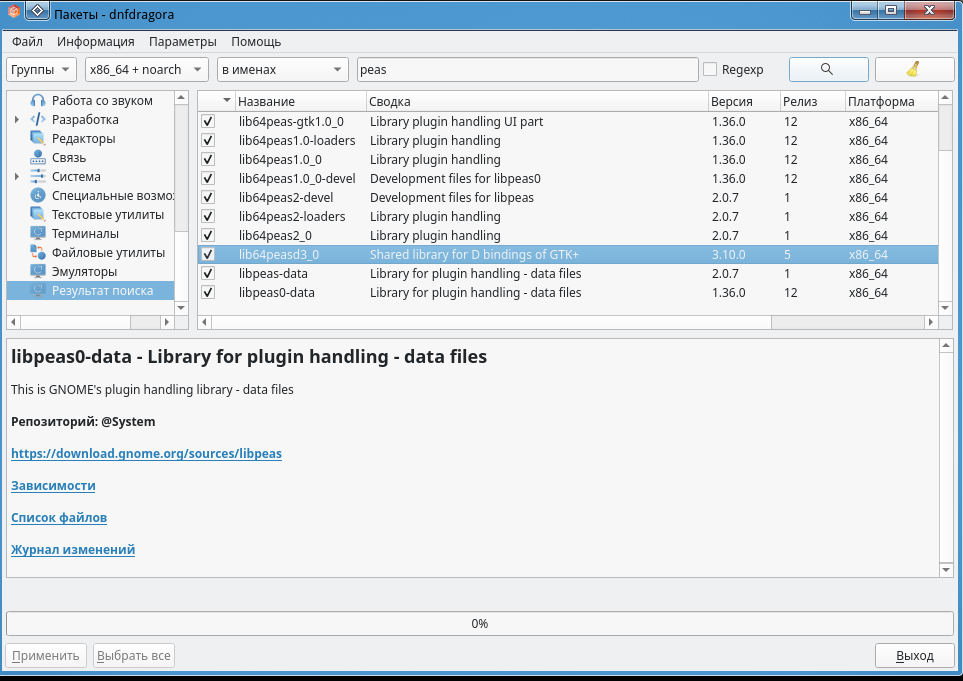Enable the Regexp checkbox
This screenshot has height=681, width=963.
point(710,70)
